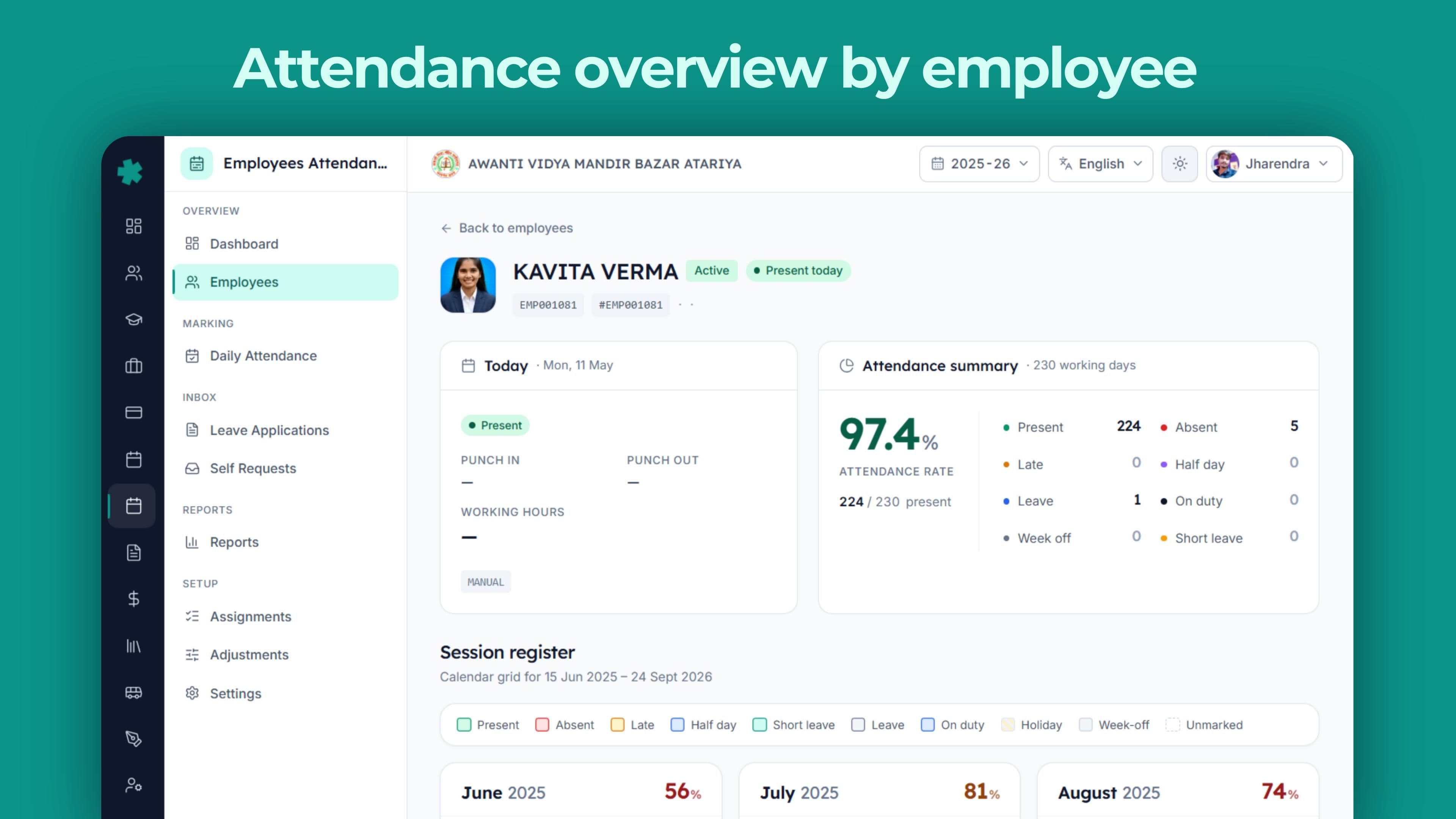Open the bus transport icon in rail
Image resolution: width=1456 pixels, height=819 pixels.
(x=133, y=692)
